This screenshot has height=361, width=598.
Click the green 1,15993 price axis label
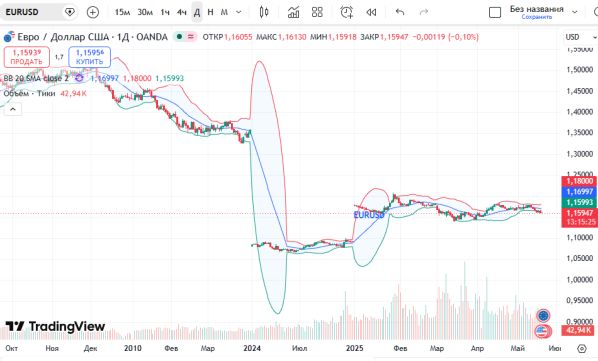(x=580, y=202)
